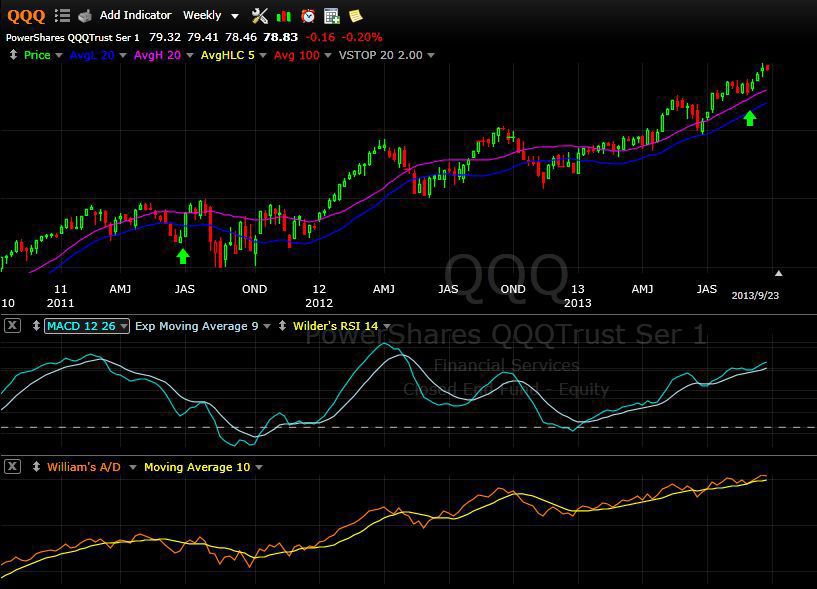Image resolution: width=817 pixels, height=589 pixels.
Task: Click the white triangle marker above date 2013/9/23
Action: tap(778, 273)
